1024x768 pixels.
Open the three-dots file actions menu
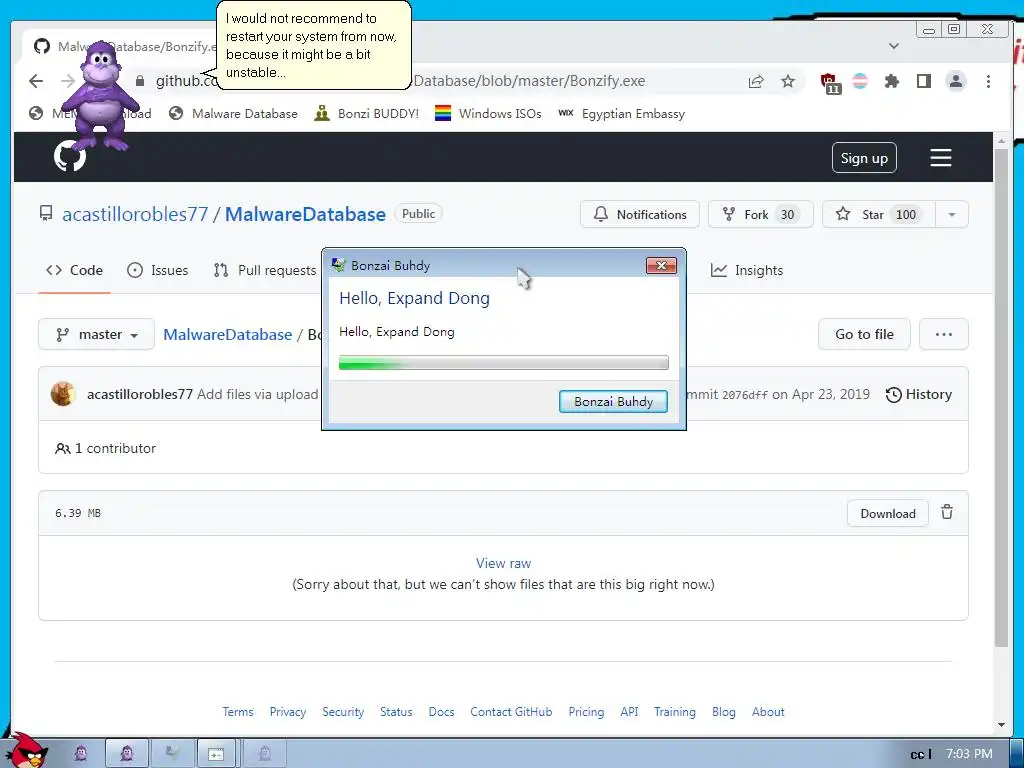pyautogui.click(x=944, y=334)
